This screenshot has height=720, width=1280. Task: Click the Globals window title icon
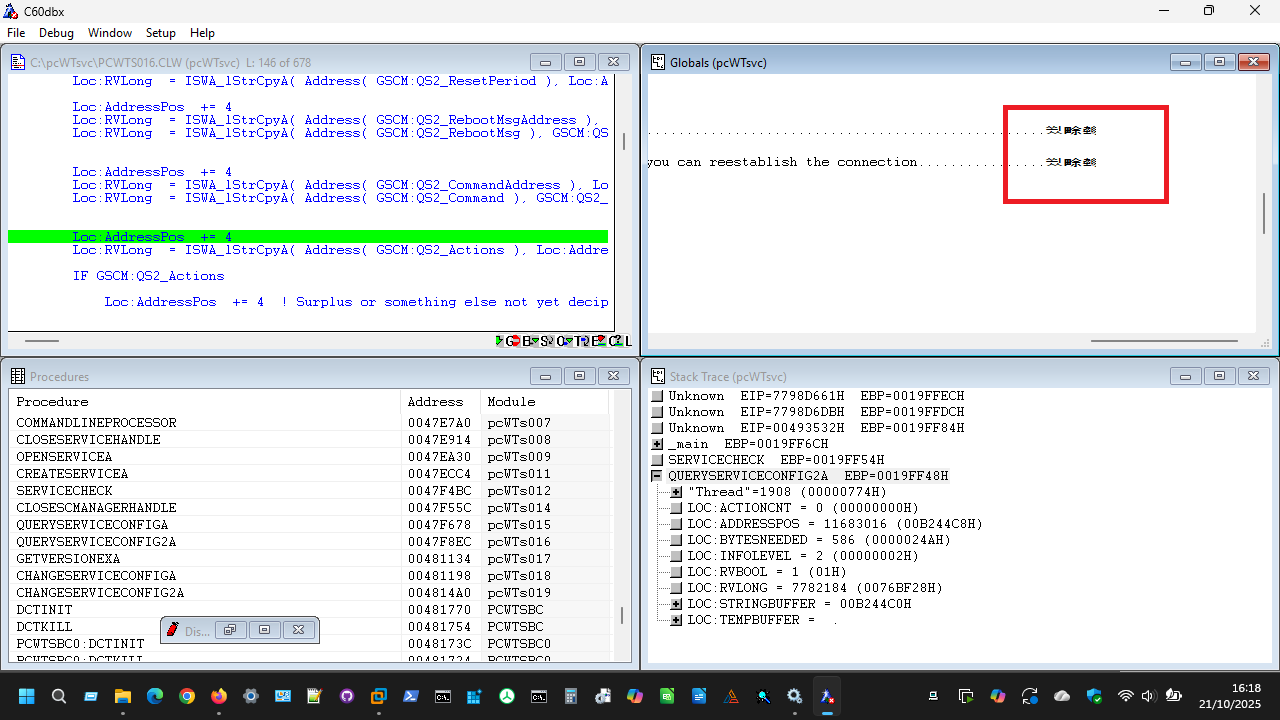coord(658,62)
